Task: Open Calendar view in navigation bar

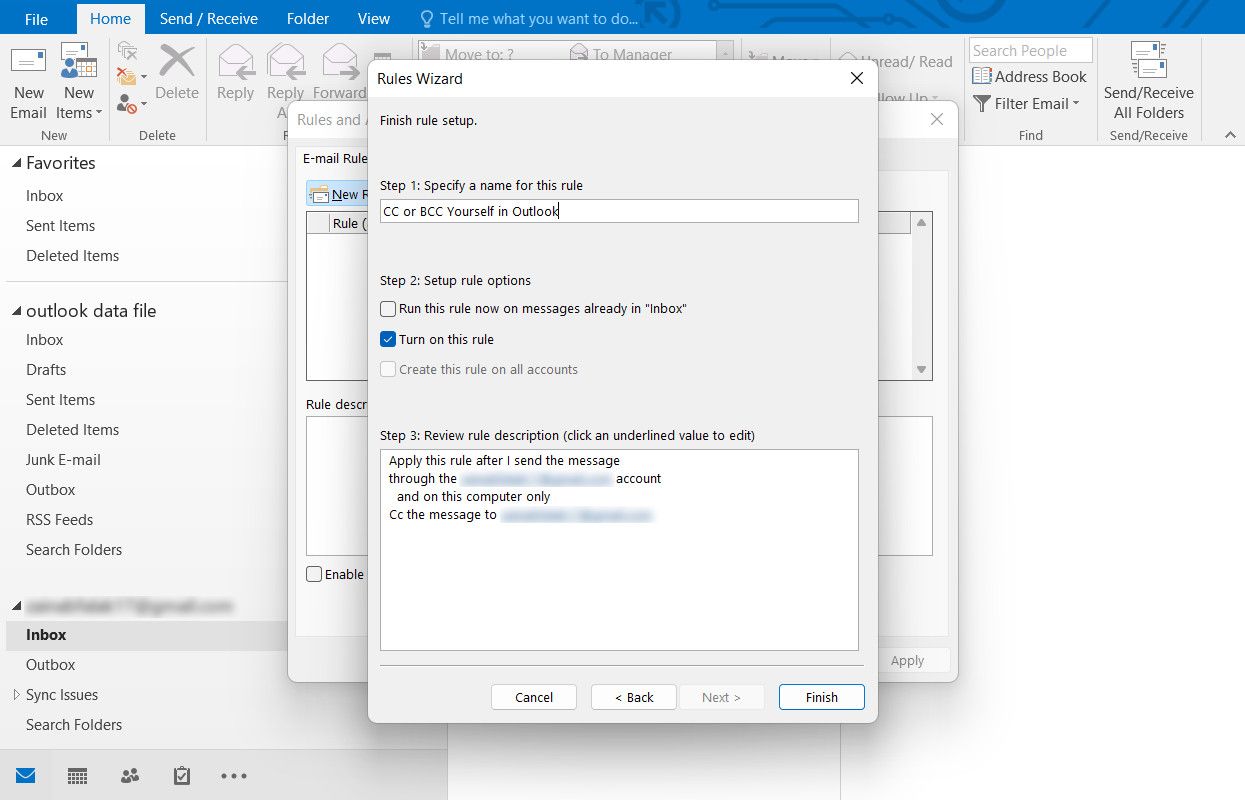Action: pyautogui.click(x=77, y=776)
